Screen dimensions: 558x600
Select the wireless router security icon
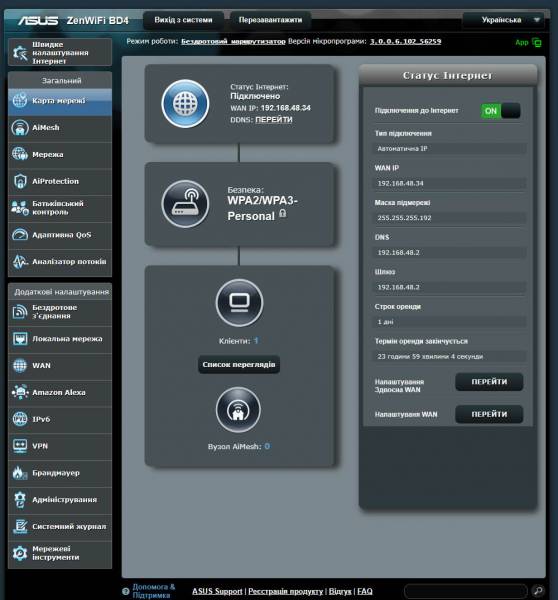[185, 204]
